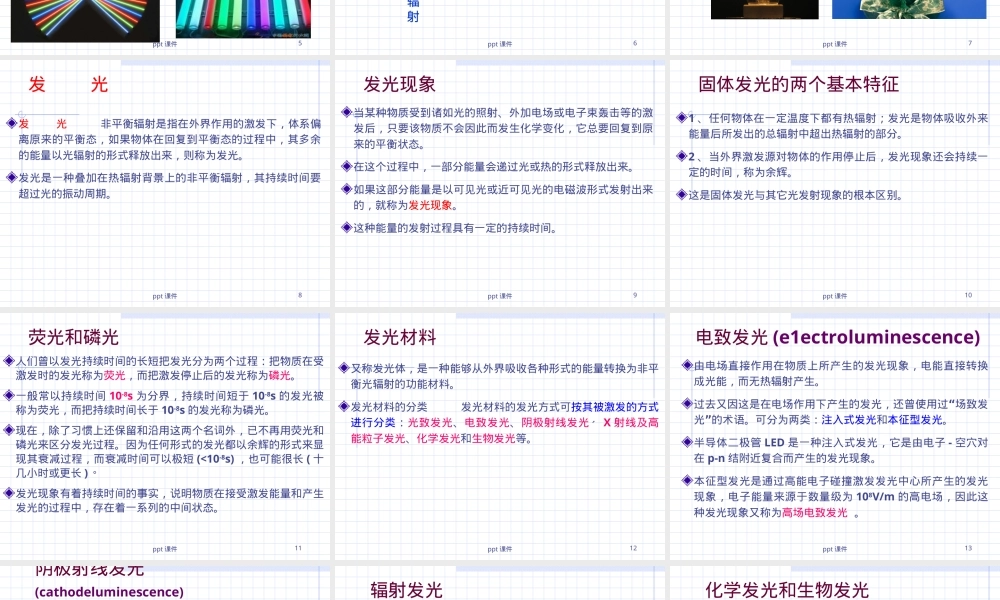Viewport: 1000px width, 600px height.
Task: Click the page number 10 in slide footer
Action: 968,295
